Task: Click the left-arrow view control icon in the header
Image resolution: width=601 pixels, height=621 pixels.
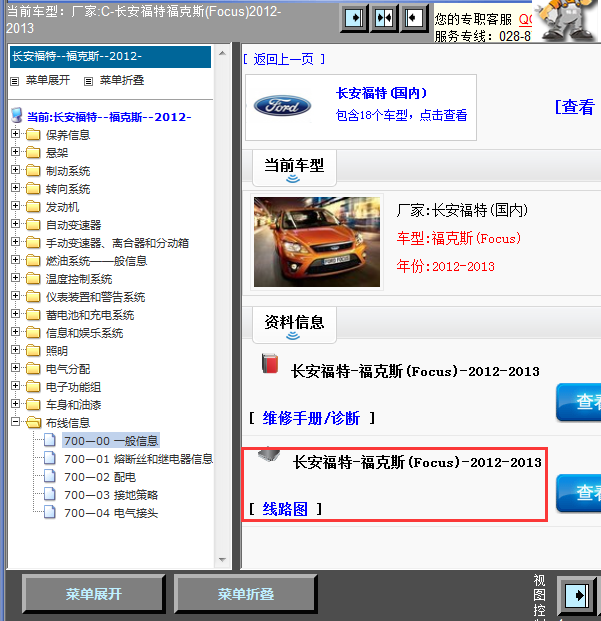Action: click(414, 18)
